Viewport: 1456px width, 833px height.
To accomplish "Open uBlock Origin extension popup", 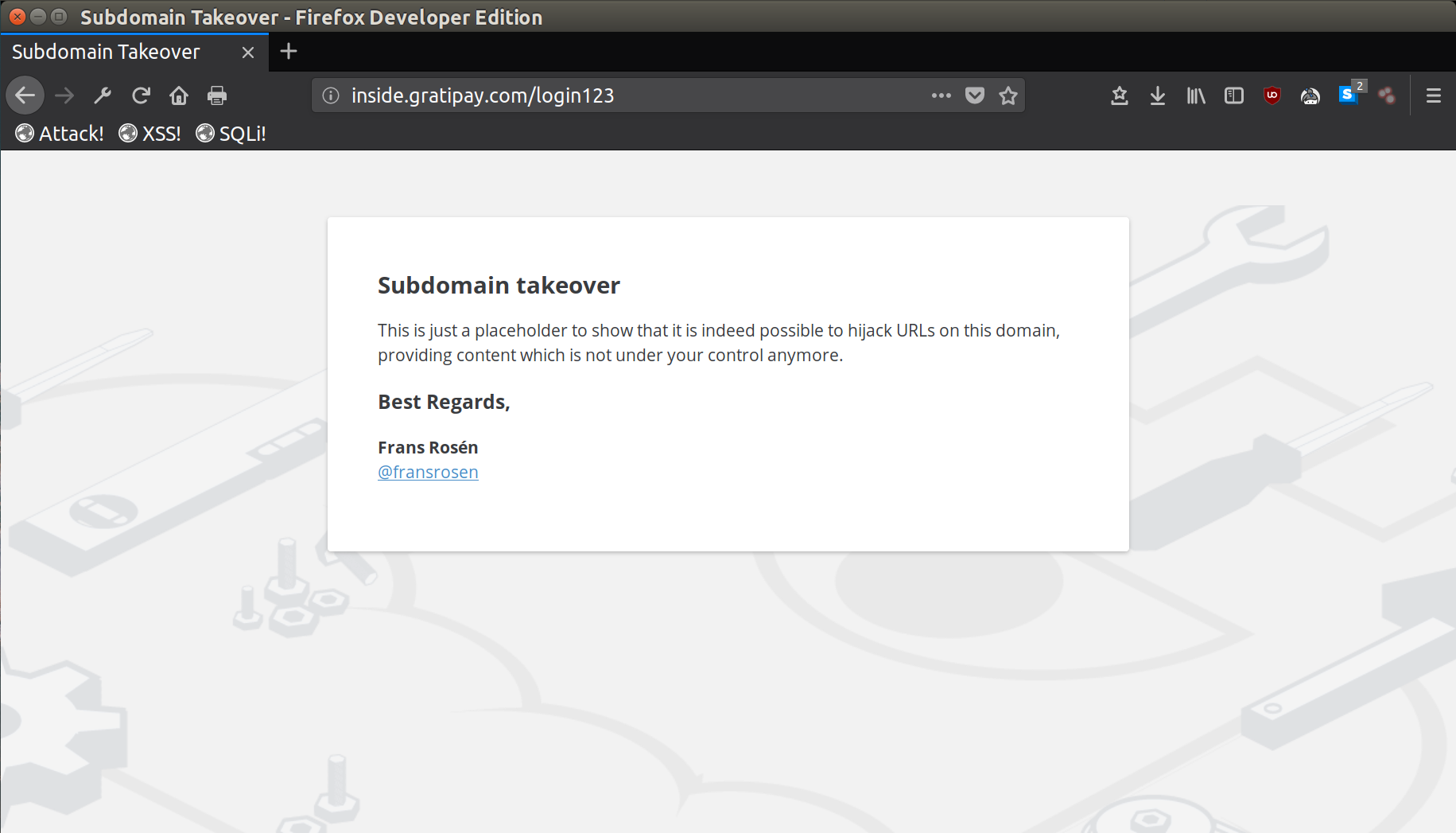I will tap(1272, 95).
